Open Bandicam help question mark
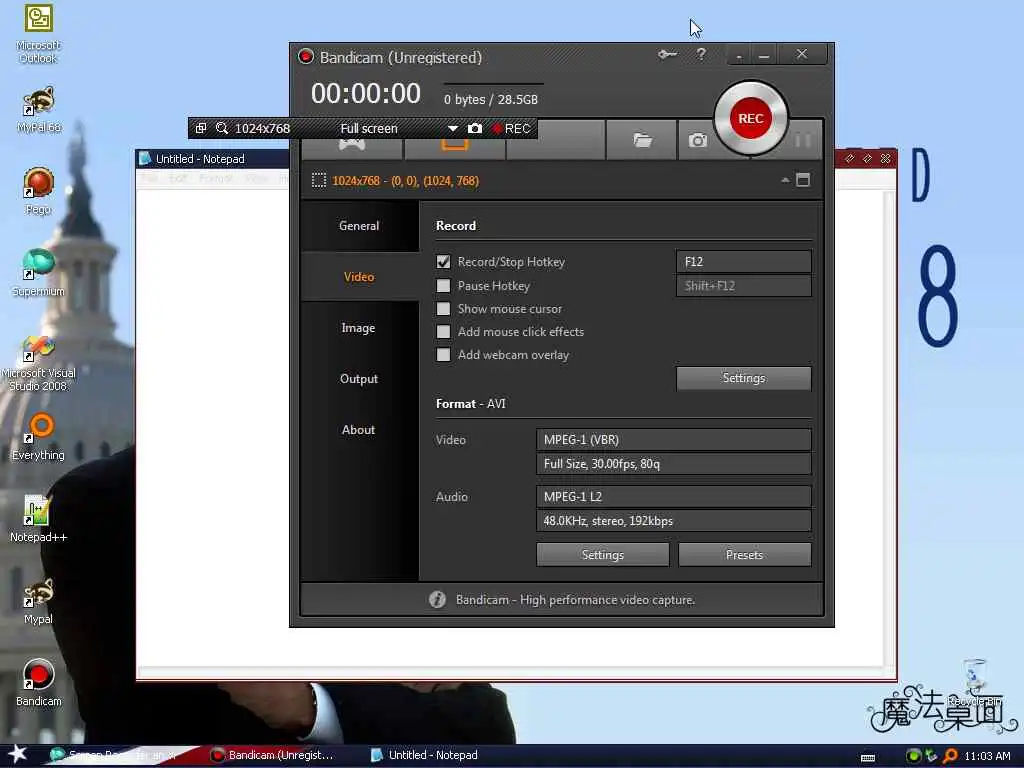1024x768 pixels. coord(701,54)
